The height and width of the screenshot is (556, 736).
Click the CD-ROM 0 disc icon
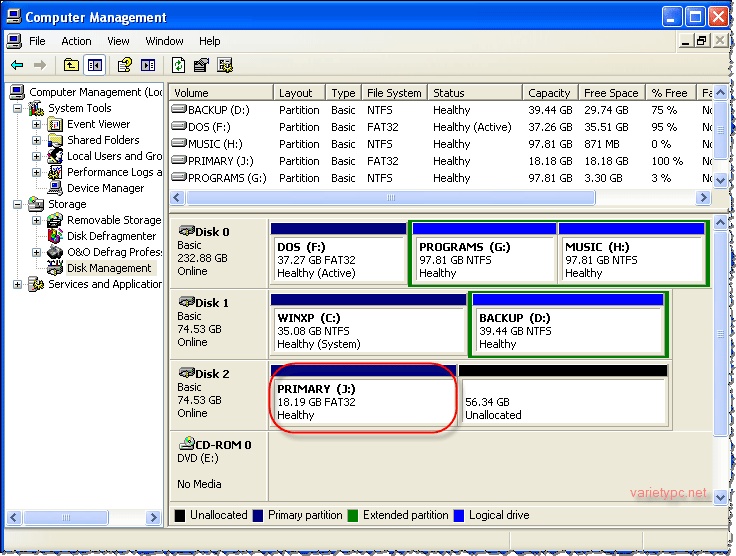coord(186,443)
